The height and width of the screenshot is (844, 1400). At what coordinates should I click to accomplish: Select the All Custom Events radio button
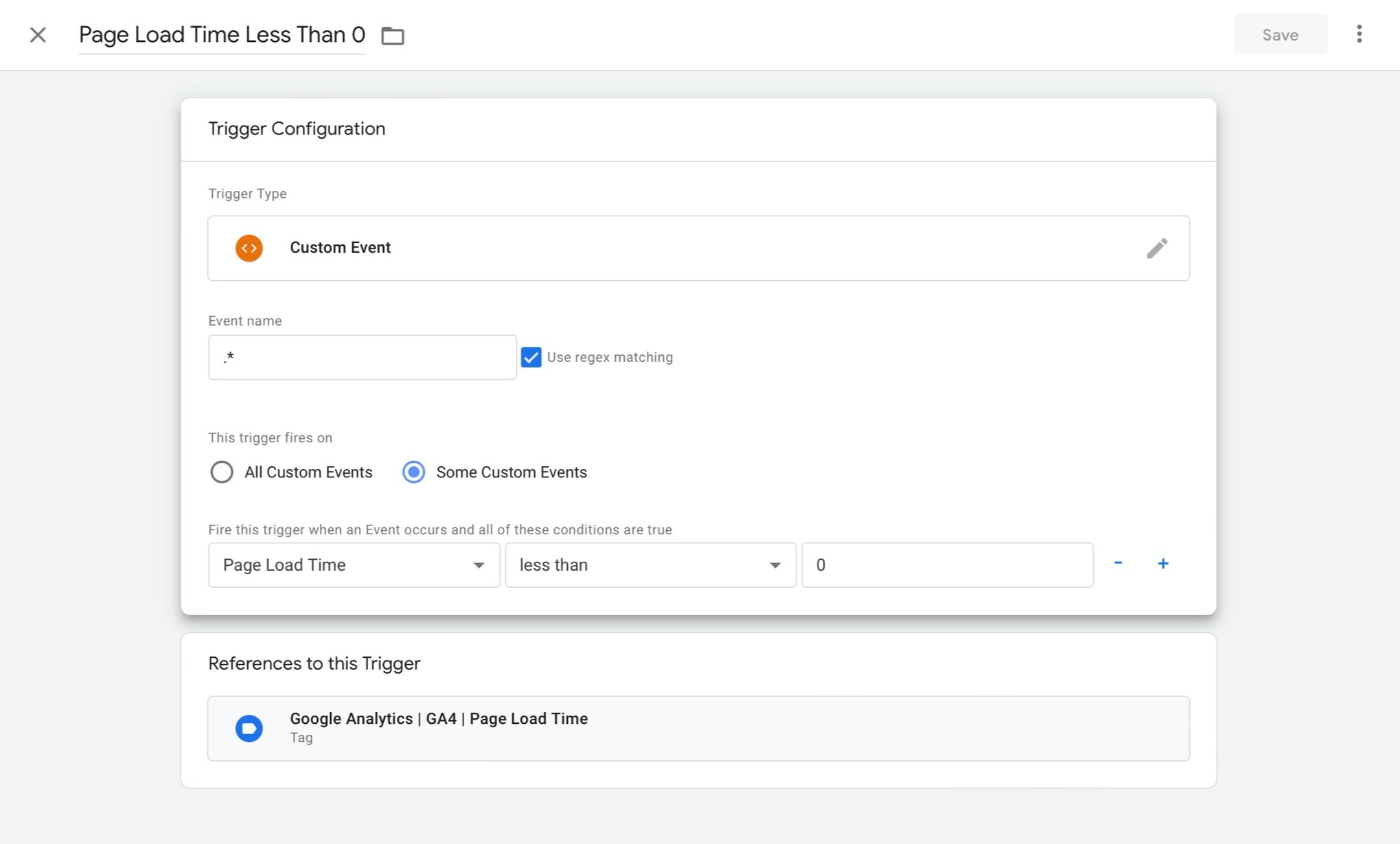pos(222,472)
